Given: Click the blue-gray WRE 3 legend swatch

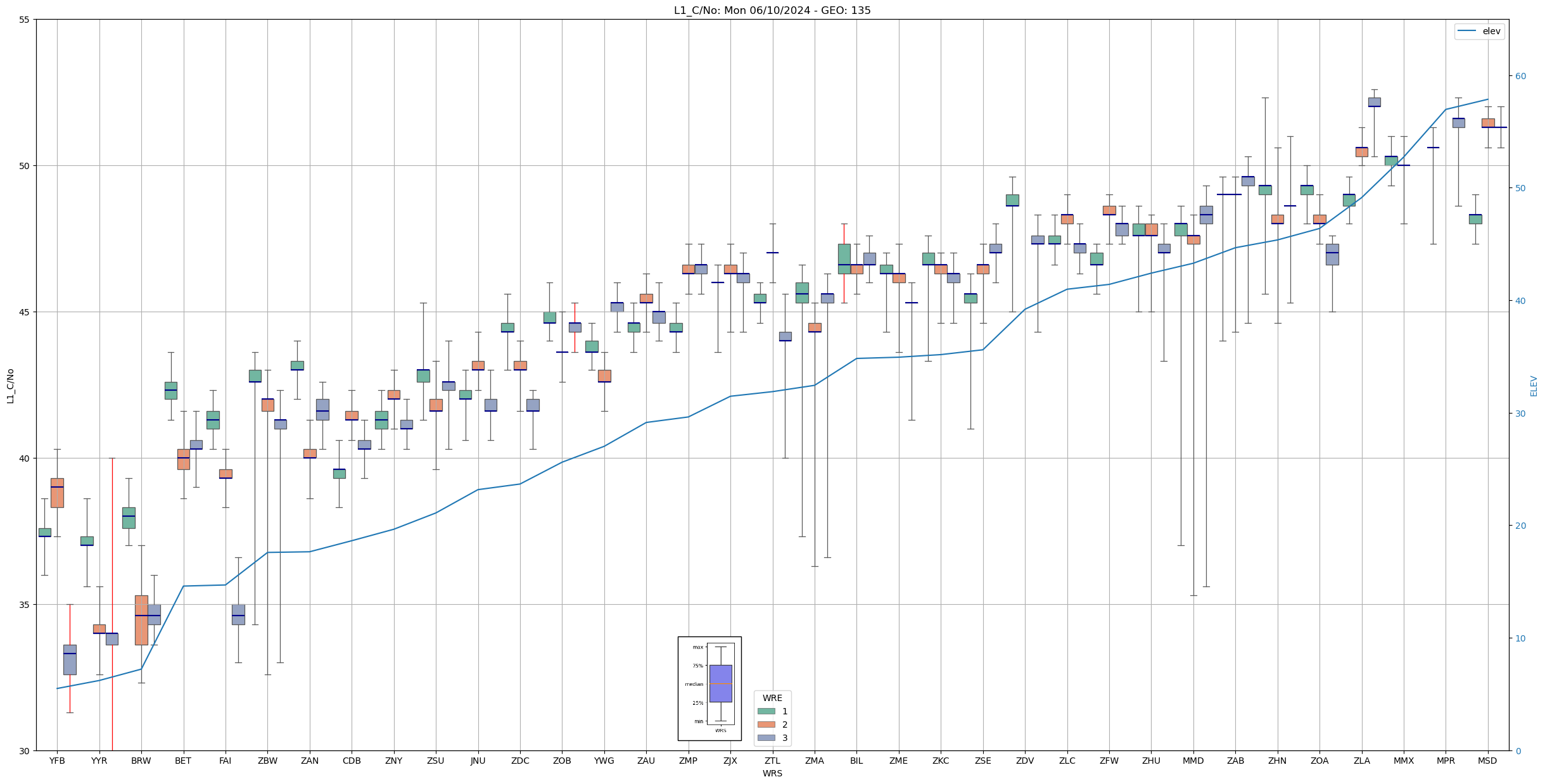Looking at the screenshot, I should [x=766, y=738].
